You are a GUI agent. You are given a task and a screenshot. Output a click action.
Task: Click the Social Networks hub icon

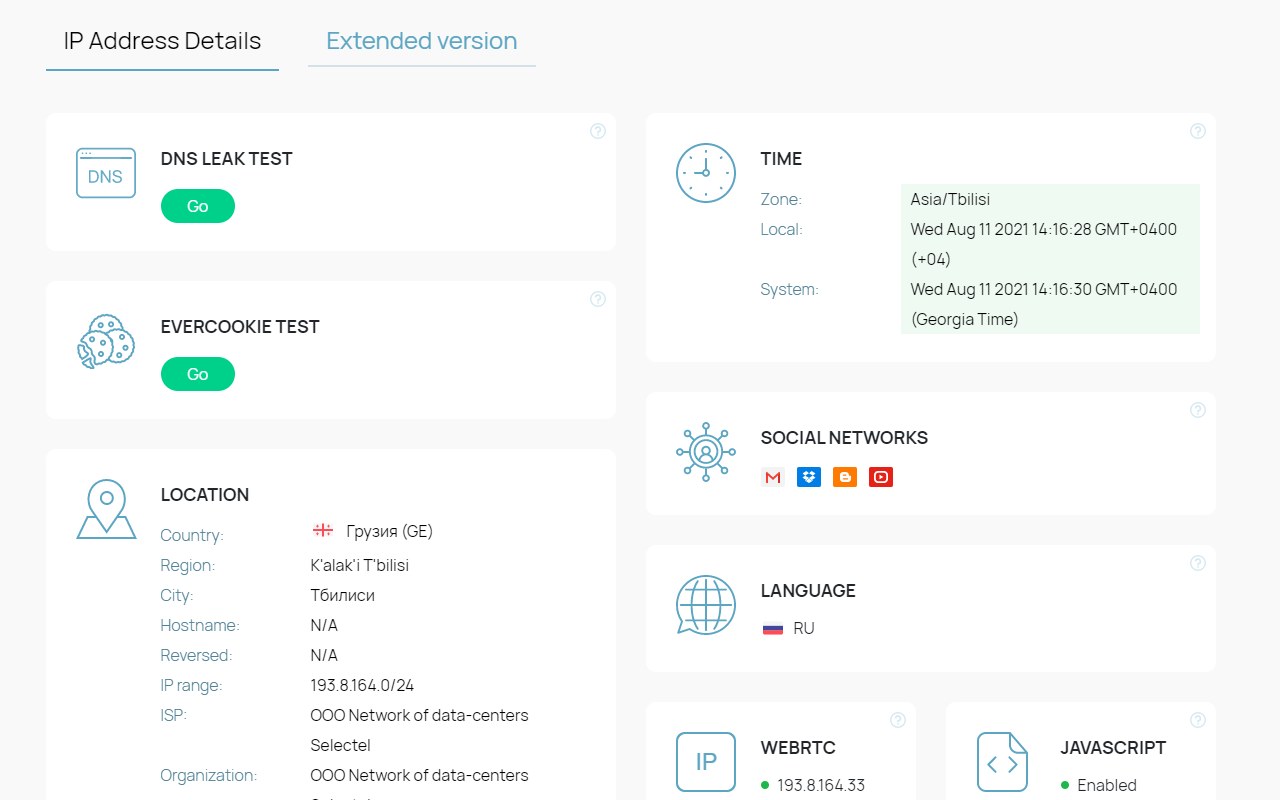[706, 452]
